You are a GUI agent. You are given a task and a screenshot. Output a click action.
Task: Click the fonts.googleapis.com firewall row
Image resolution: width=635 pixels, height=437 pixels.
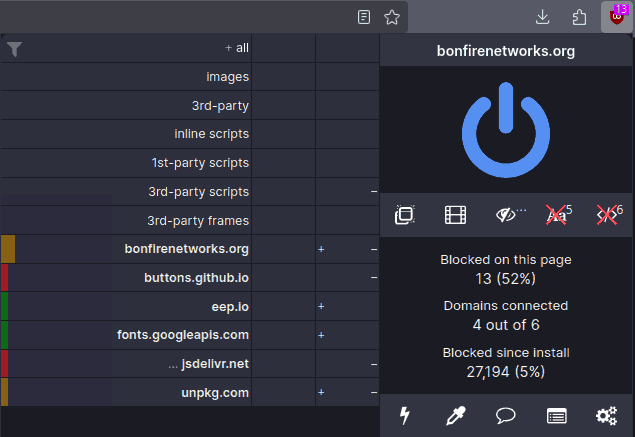coord(126,335)
